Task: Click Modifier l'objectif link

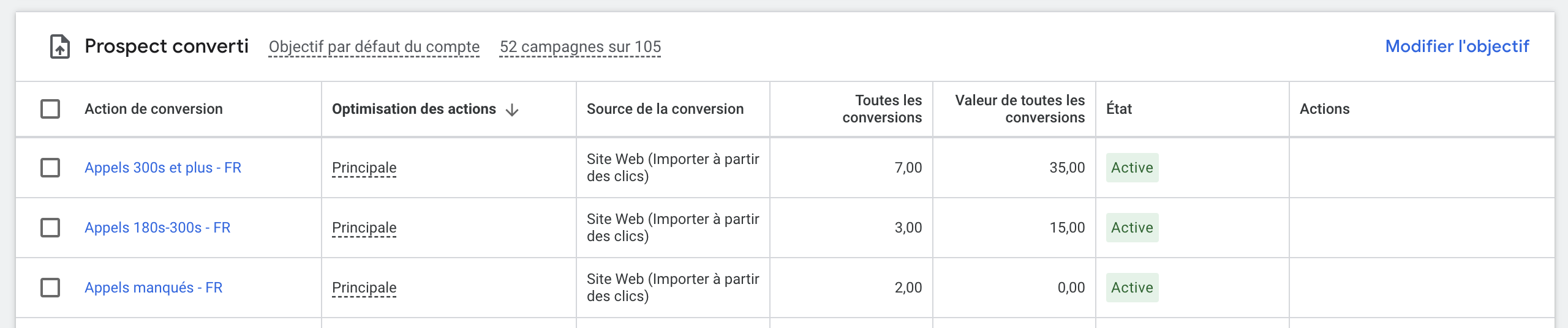Action: point(1457,47)
